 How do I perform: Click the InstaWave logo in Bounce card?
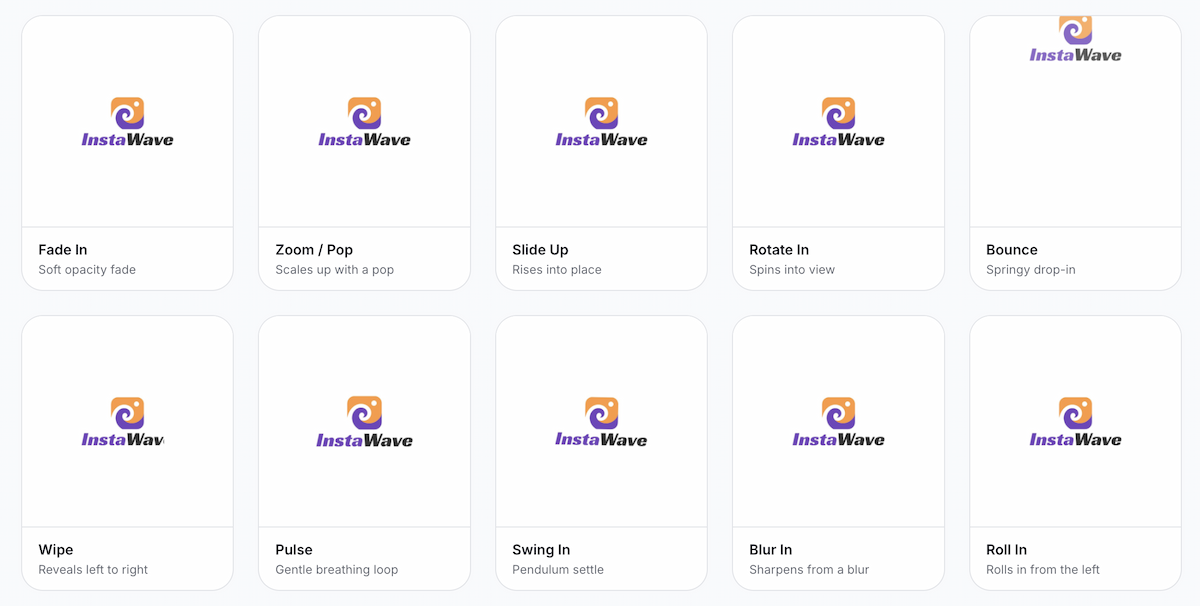click(x=1075, y=39)
